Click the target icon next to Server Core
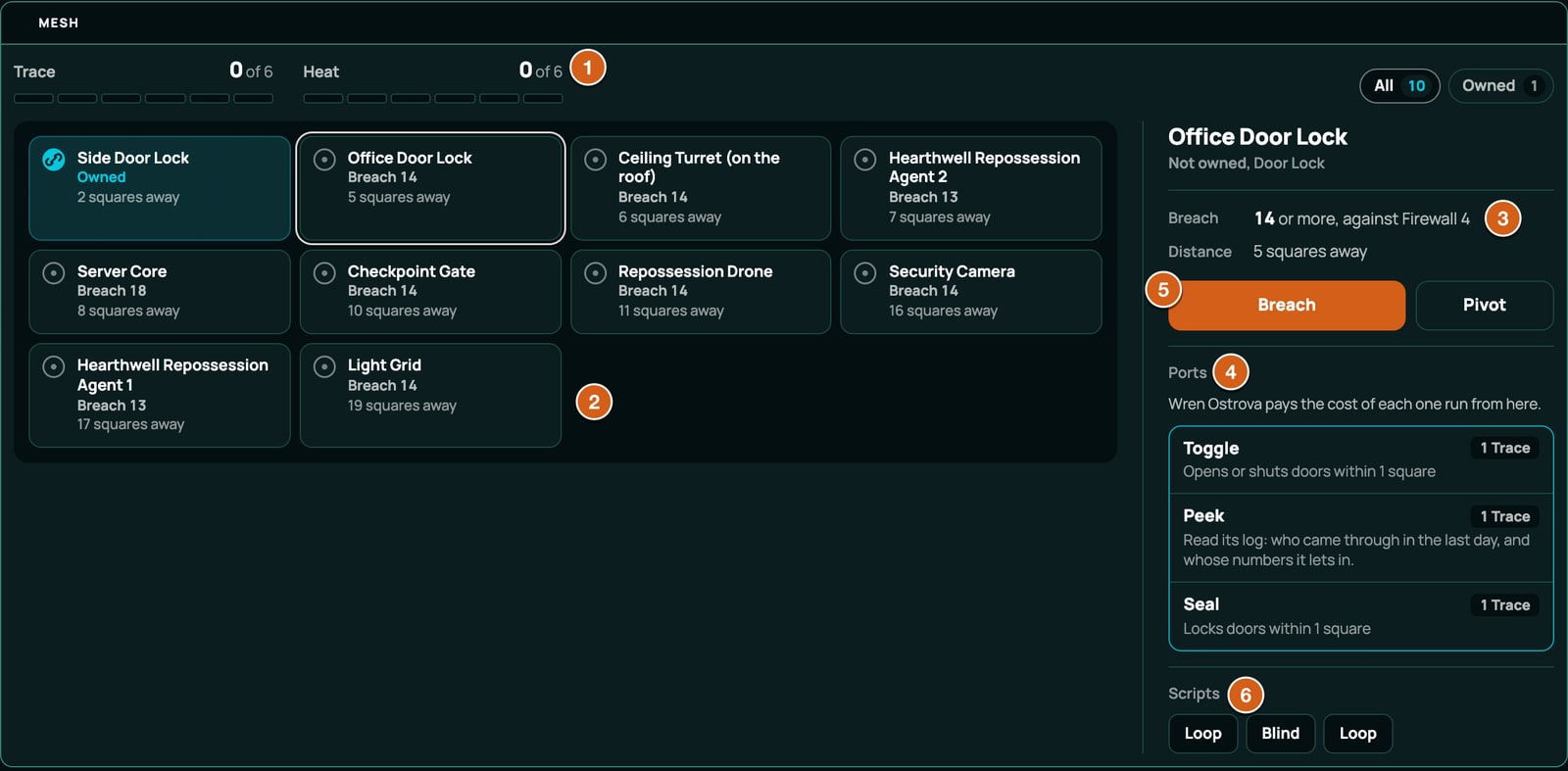The image size is (1568, 771). pos(54,272)
